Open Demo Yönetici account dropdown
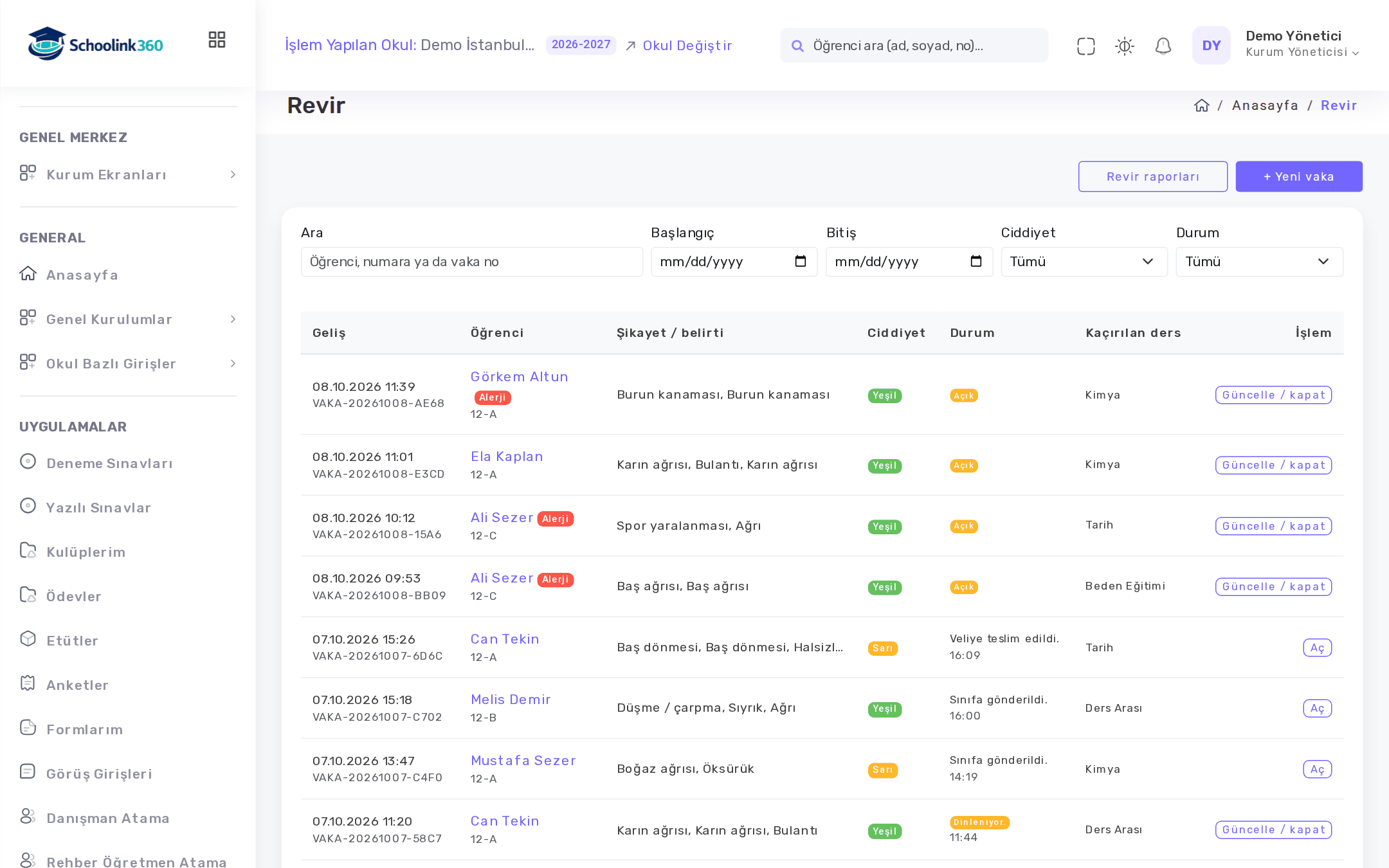 pyautogui.click(x=1302, y=44)
